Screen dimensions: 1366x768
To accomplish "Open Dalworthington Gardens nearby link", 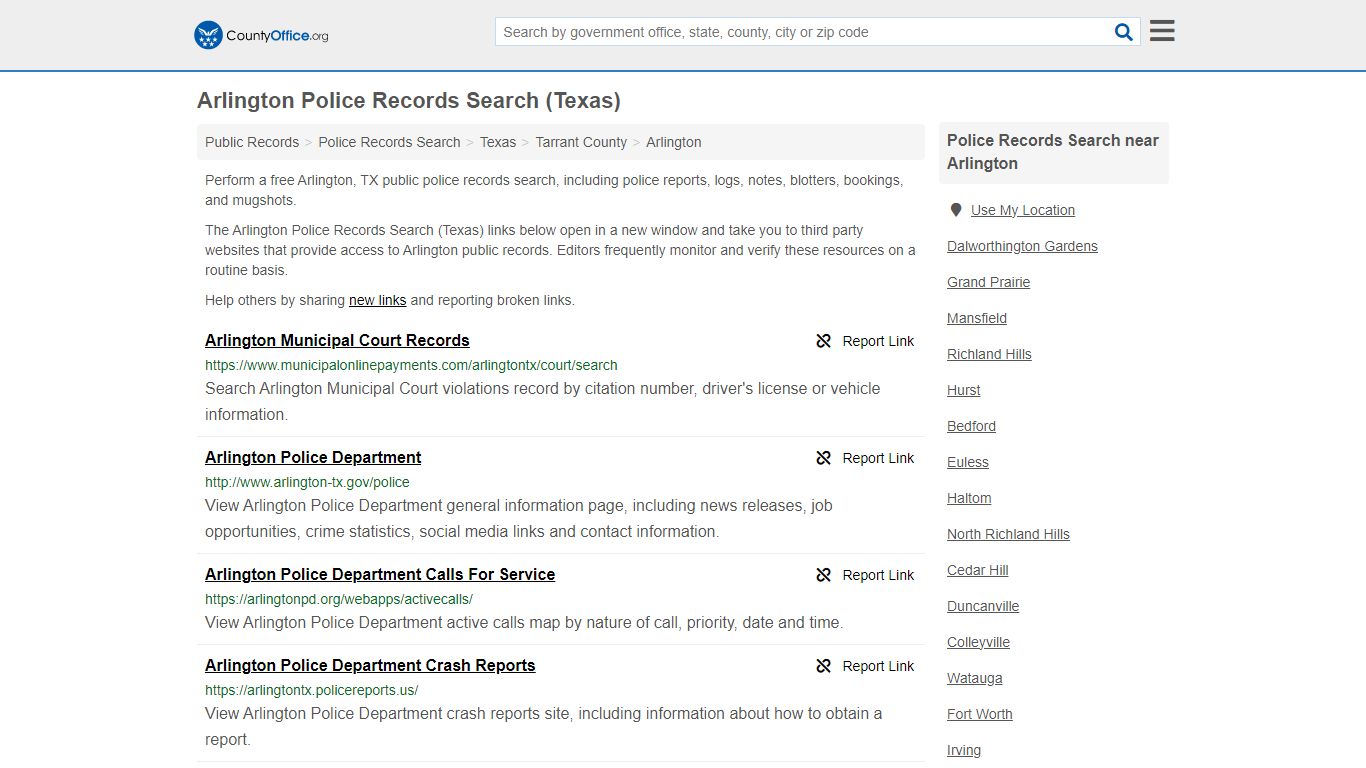I will [1022, 246].
